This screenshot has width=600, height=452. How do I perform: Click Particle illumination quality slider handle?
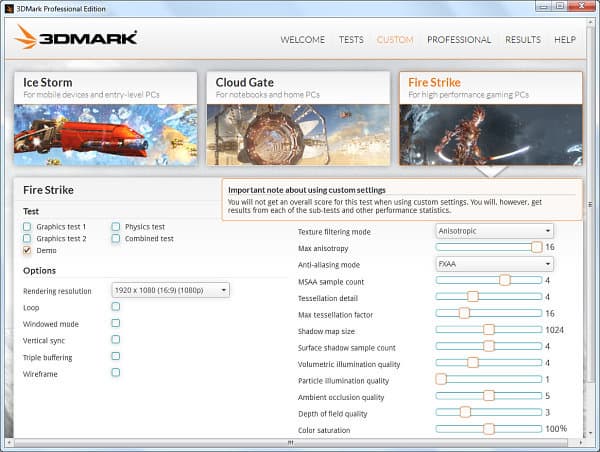441,379
